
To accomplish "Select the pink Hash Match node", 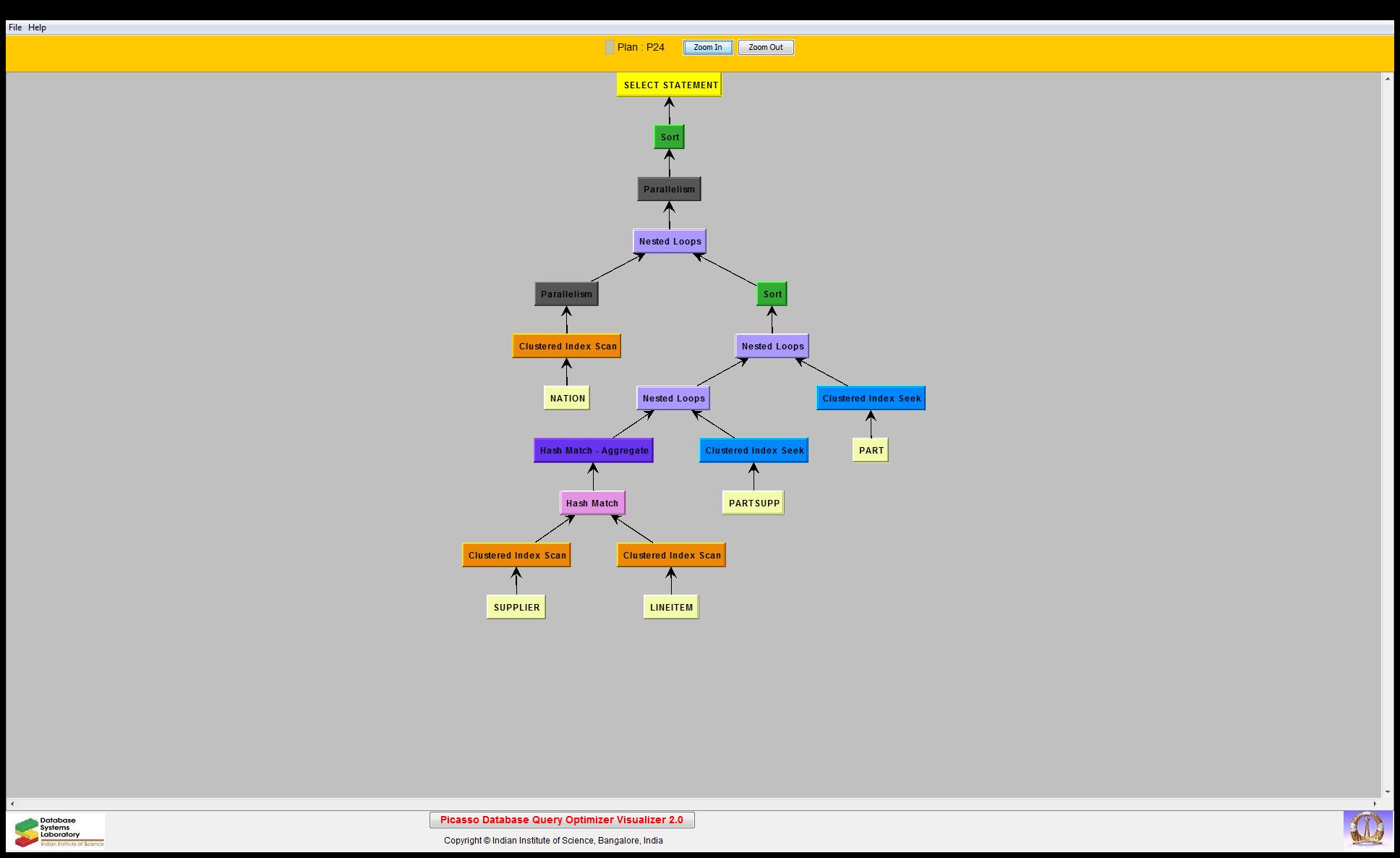I will 592,503.
